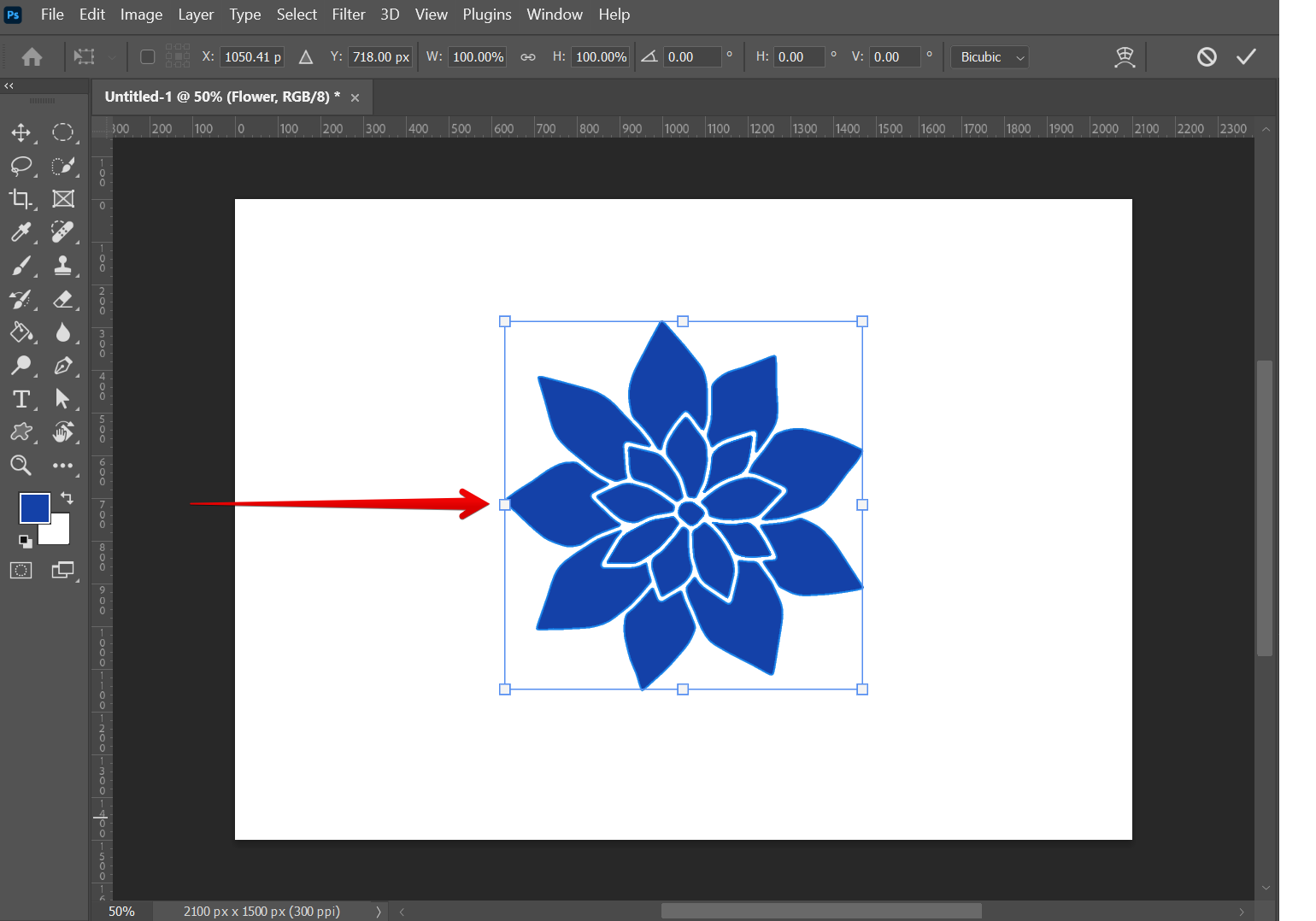Select the Eraser tool
Screen dimensions: 1316x921
click(62, 299)
